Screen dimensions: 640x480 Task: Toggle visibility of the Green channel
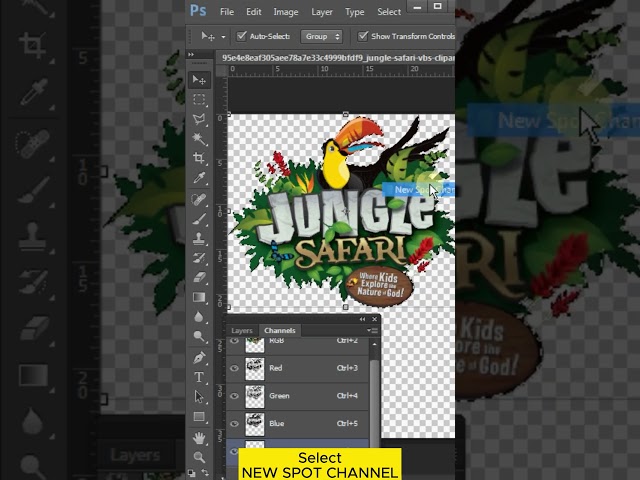pos(234,396)
